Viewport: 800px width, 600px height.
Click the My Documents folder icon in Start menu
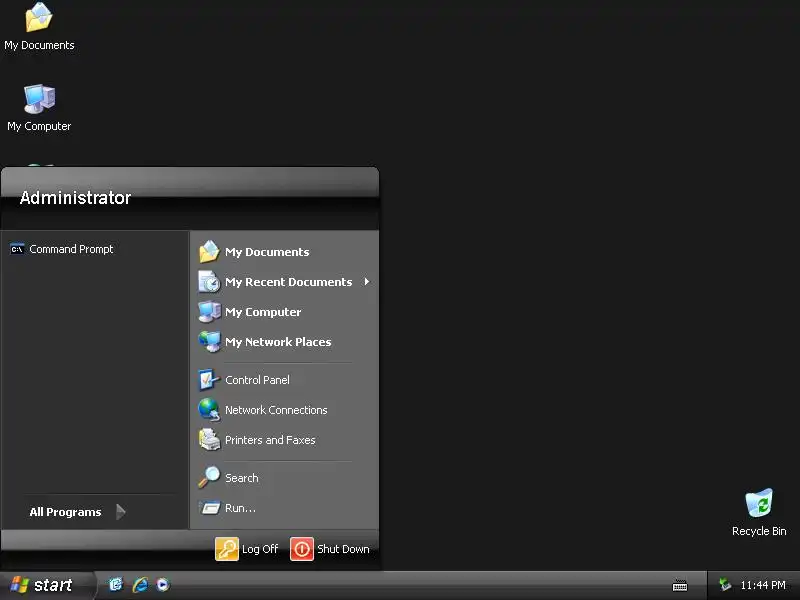pyautogui.click(x=209, y=252)
